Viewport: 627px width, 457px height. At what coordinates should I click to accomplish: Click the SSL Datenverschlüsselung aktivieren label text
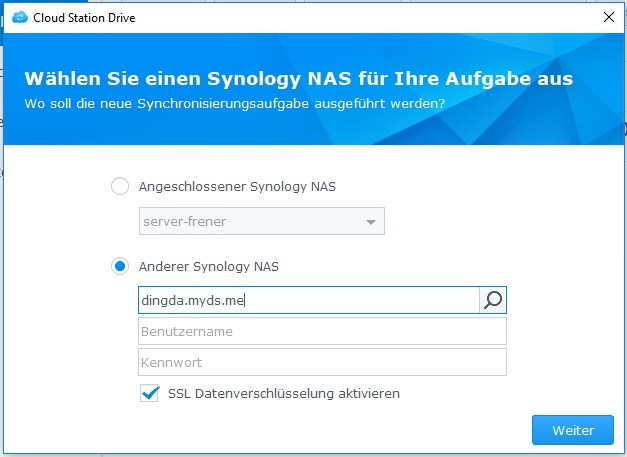coord(284,393)
